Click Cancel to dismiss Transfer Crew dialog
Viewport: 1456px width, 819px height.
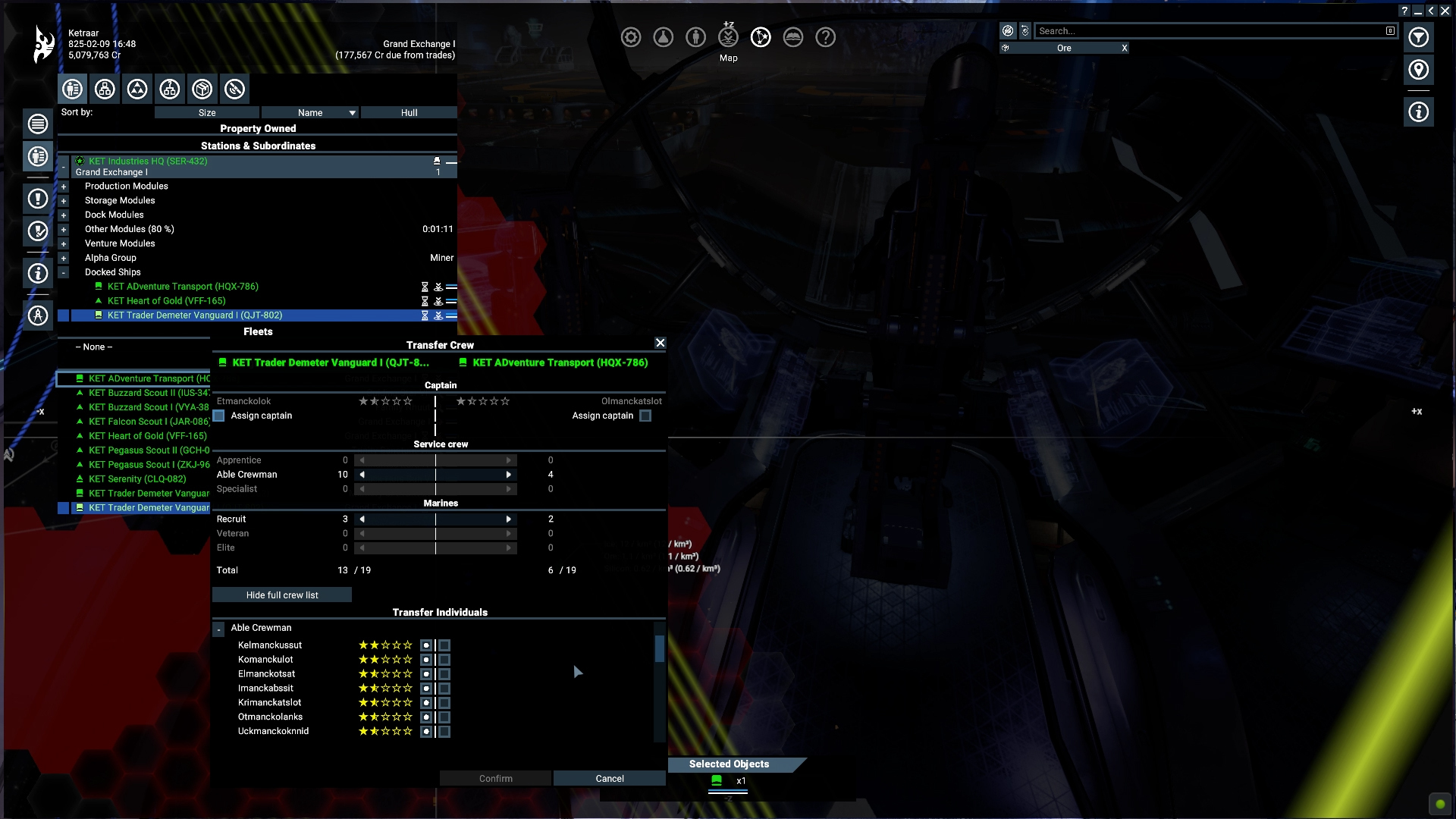pyautogui.click(x=610, y=778)
